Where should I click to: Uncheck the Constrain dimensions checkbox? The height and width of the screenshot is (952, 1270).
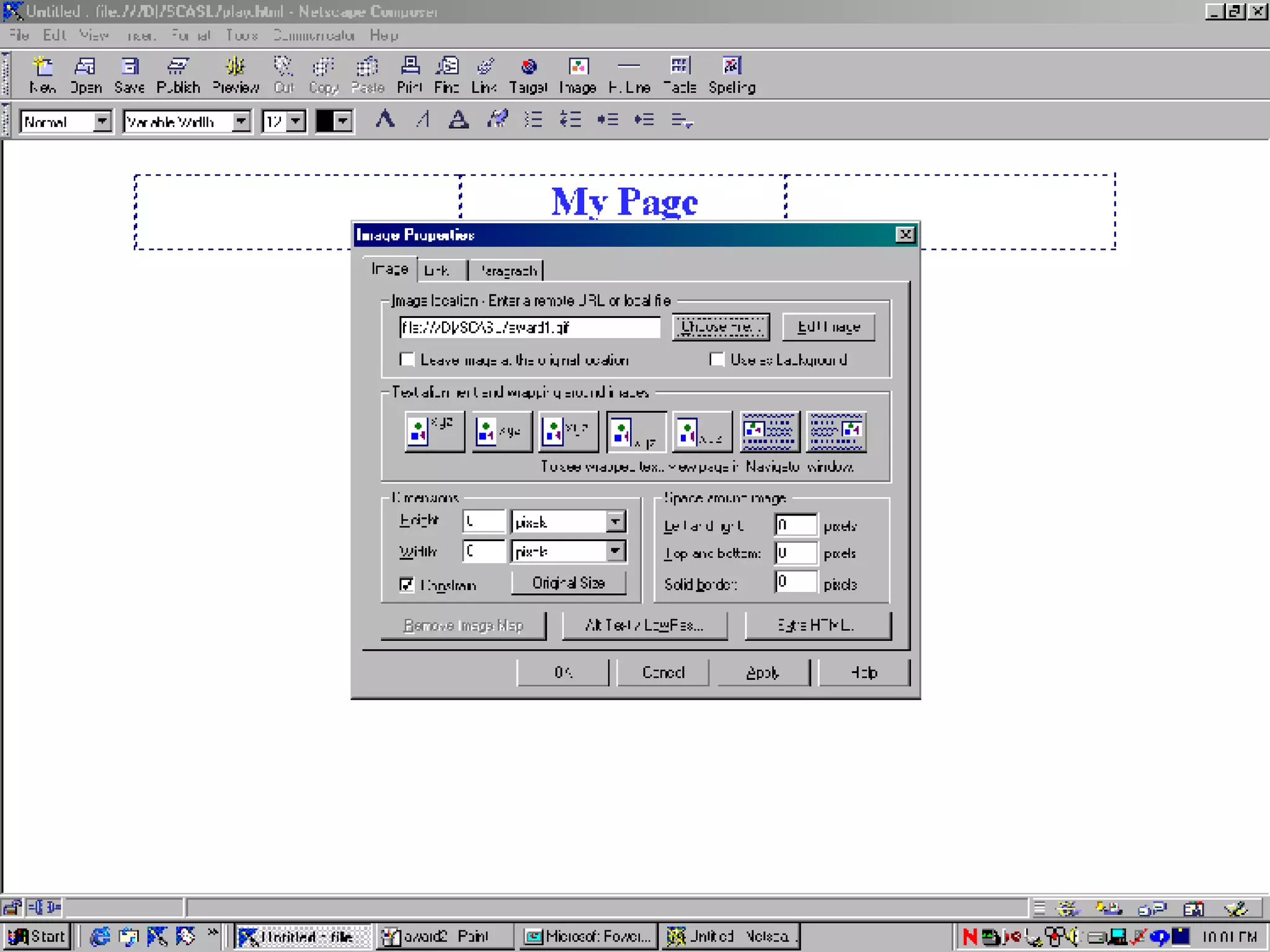coord(407,584)
